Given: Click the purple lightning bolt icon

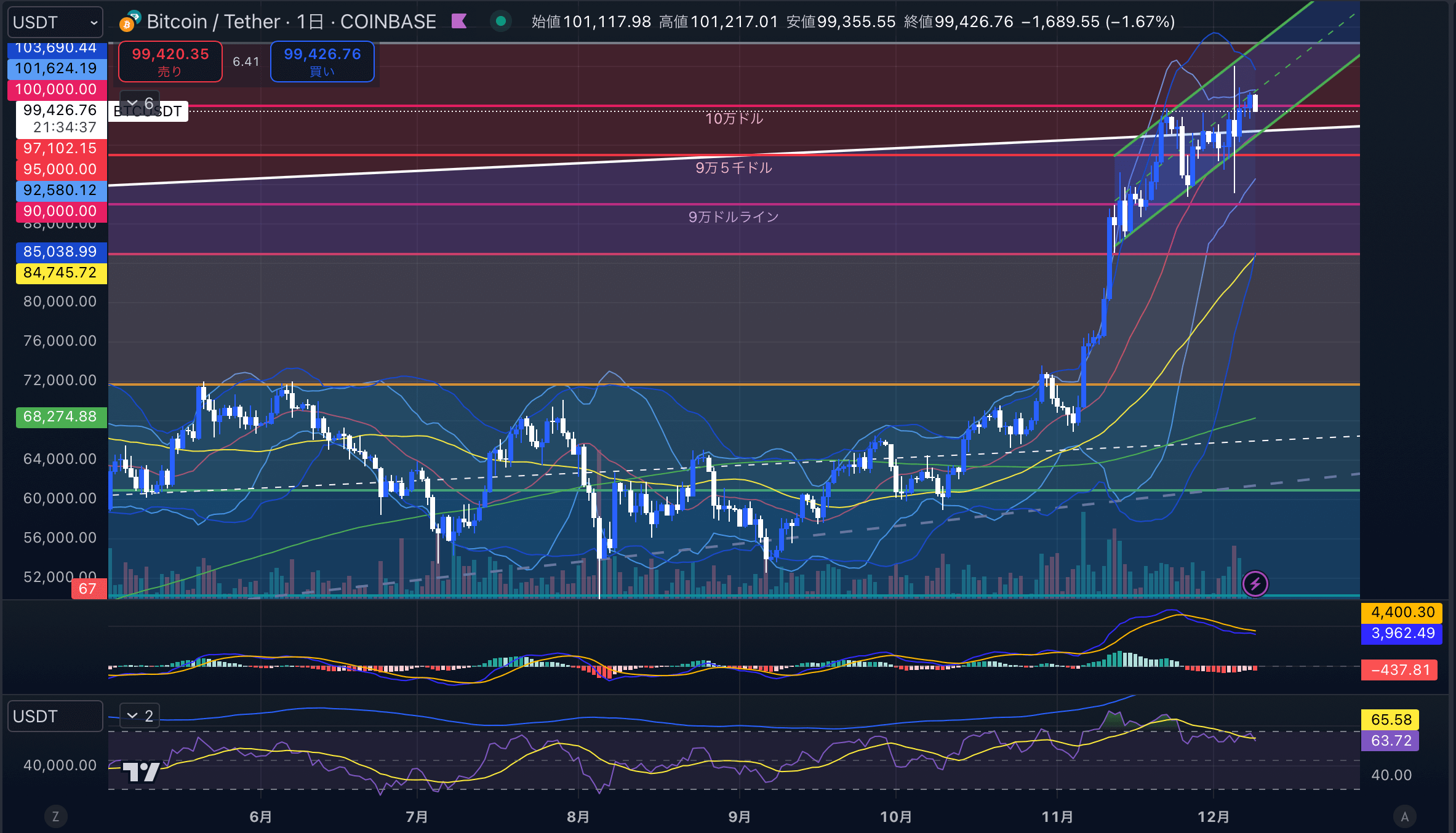Looking at the screenshot, I should pyautogui.click(x=1255, y=583).
